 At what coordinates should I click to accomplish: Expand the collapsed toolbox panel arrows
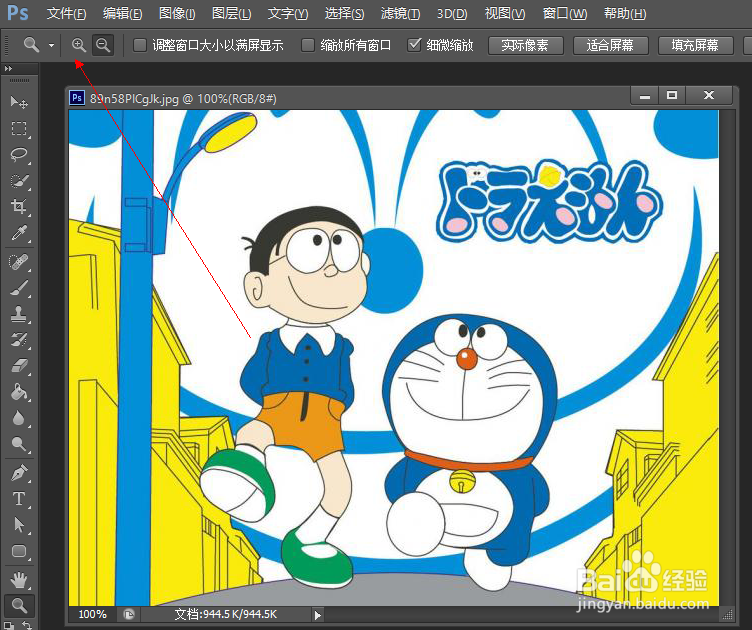pos(8,69)
